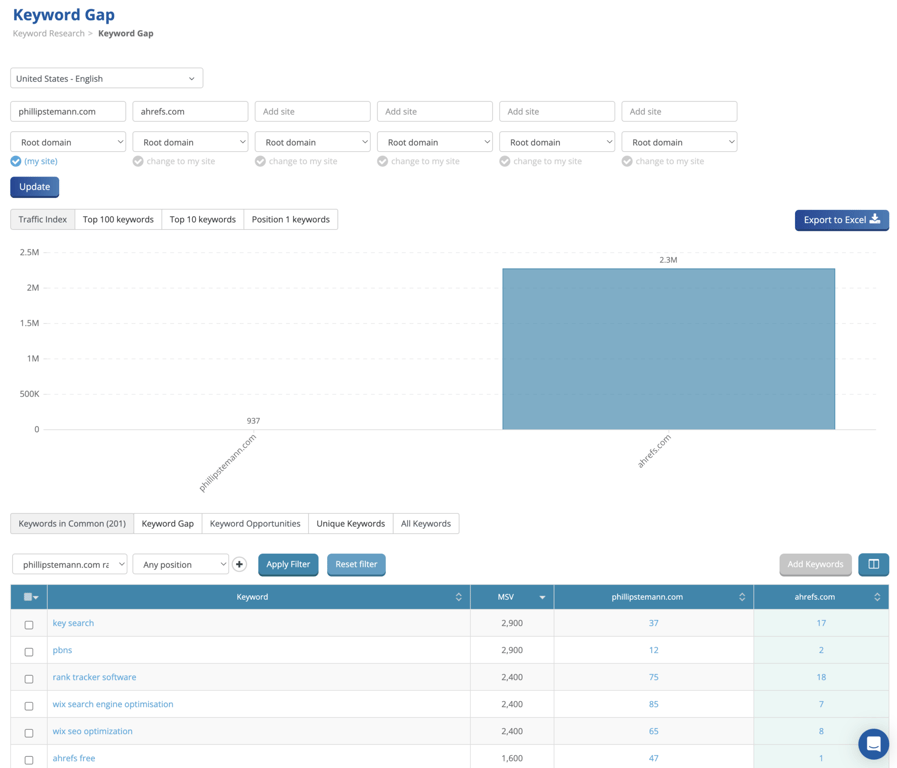Click the third Add site input field

(313, 112)
